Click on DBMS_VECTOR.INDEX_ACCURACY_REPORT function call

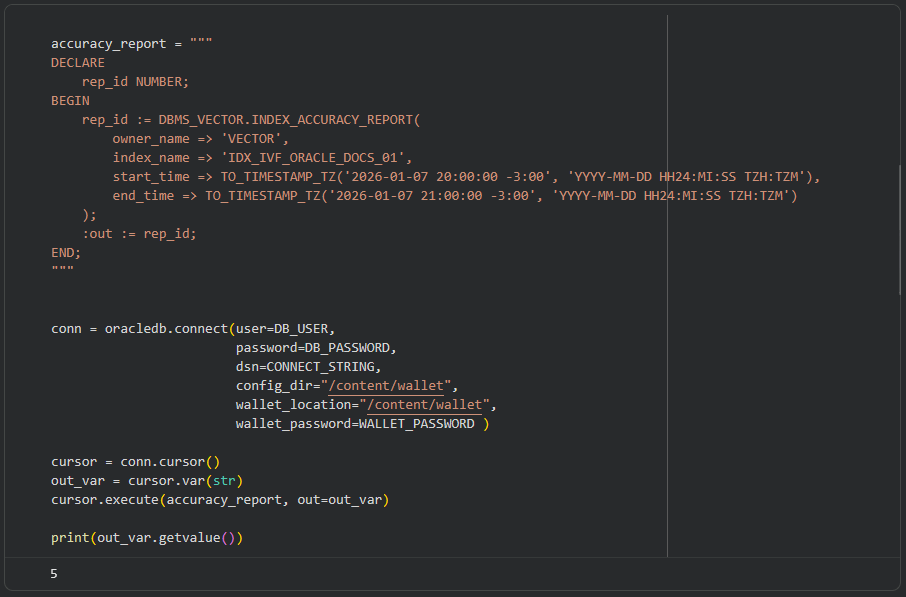pyautogui.click(x=289, y=120)
